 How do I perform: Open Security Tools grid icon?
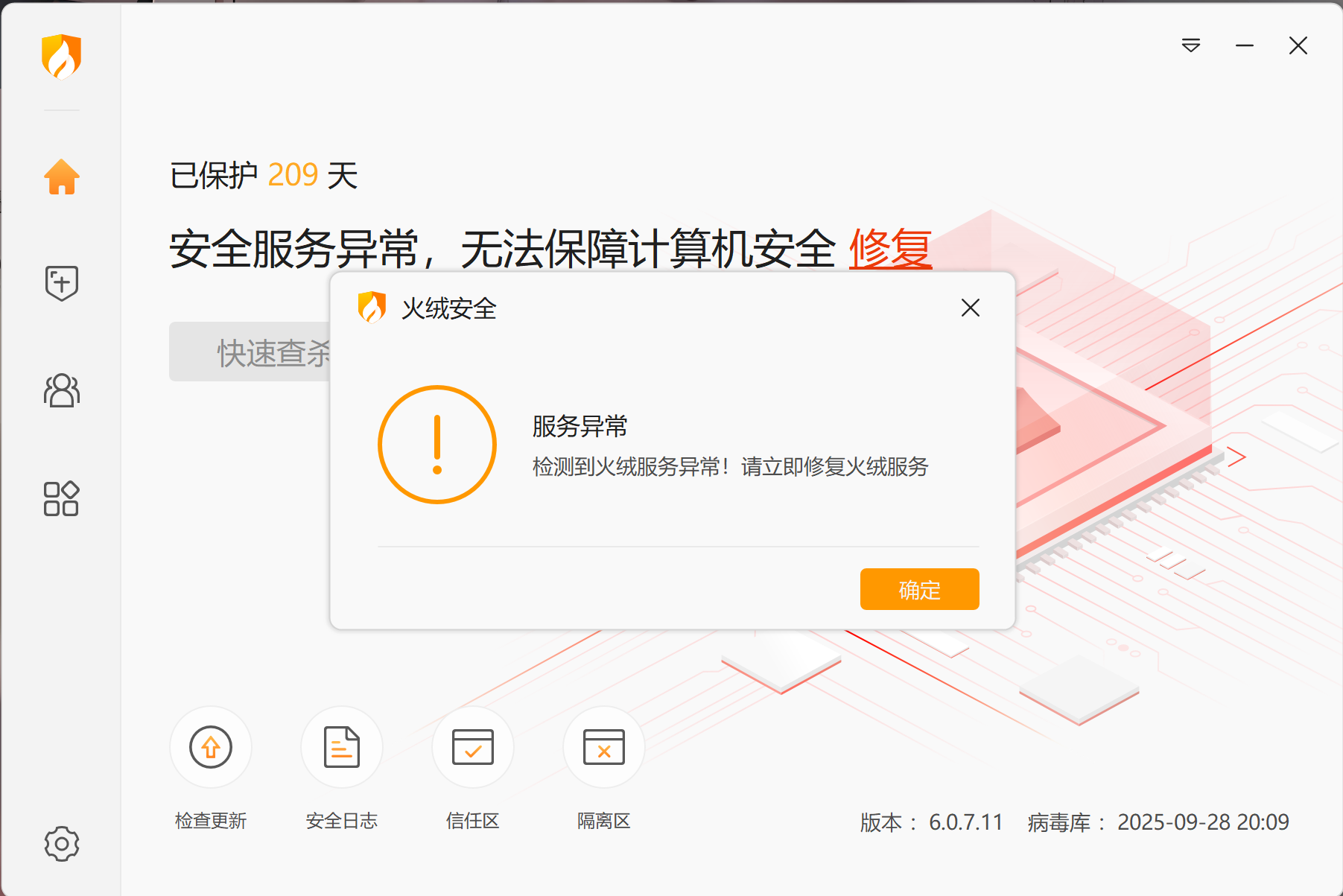point(61,498)
